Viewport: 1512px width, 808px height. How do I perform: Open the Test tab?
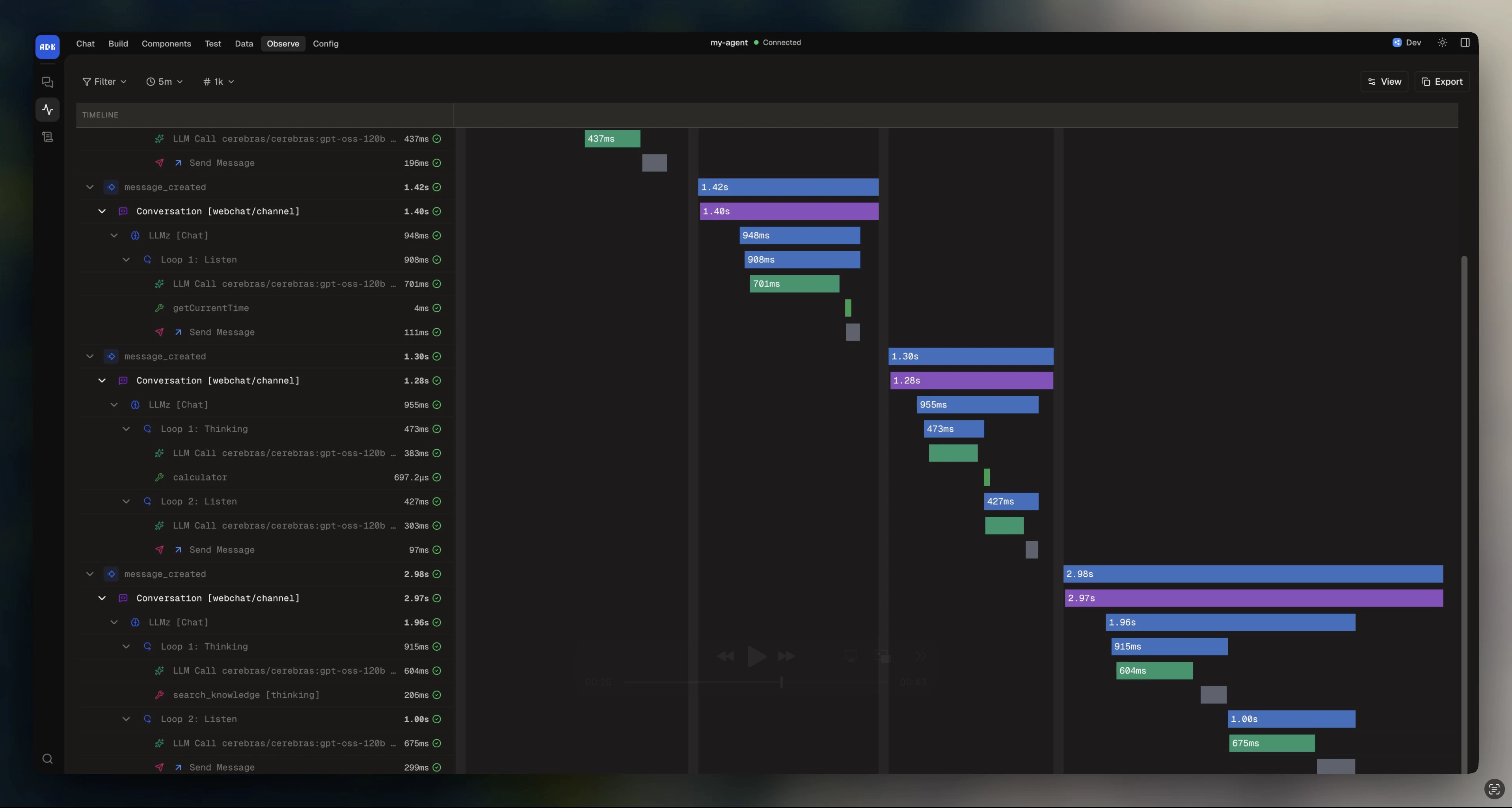(x=212, y=43)
